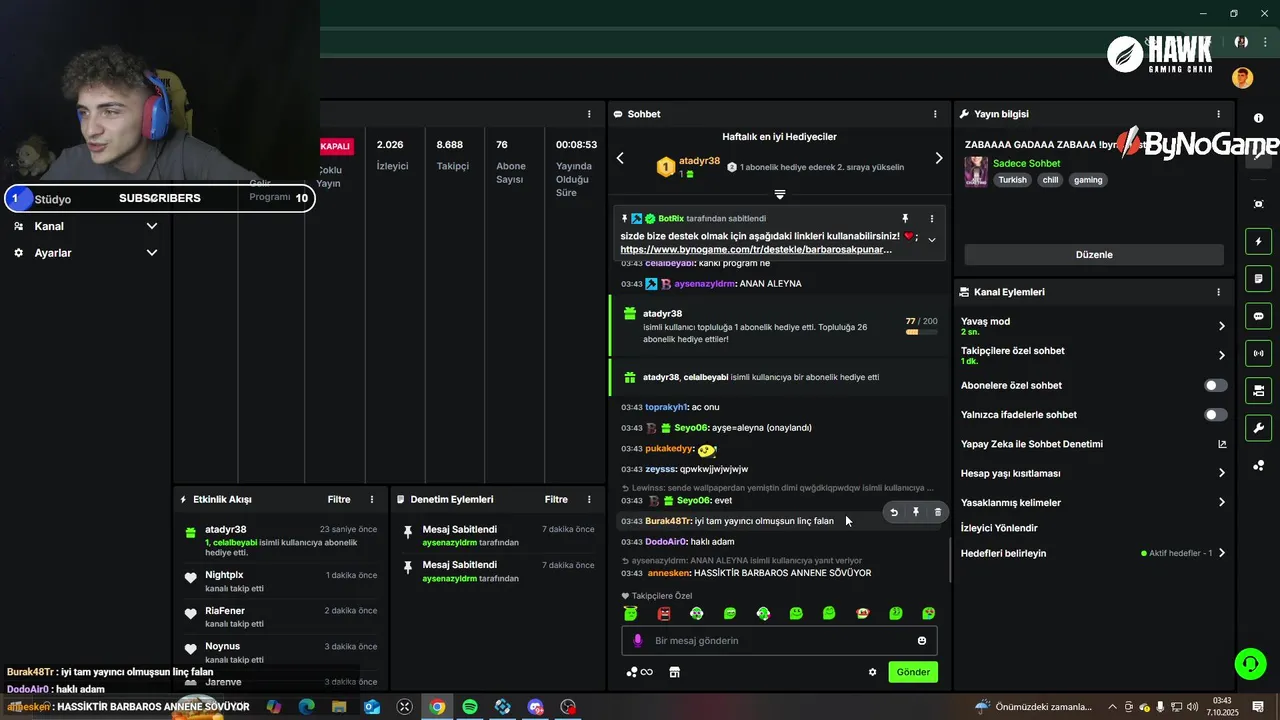This screenshot has width=1280, height=720.
Task: Unpin the pinned BotRix message
Action: point(905,218)
